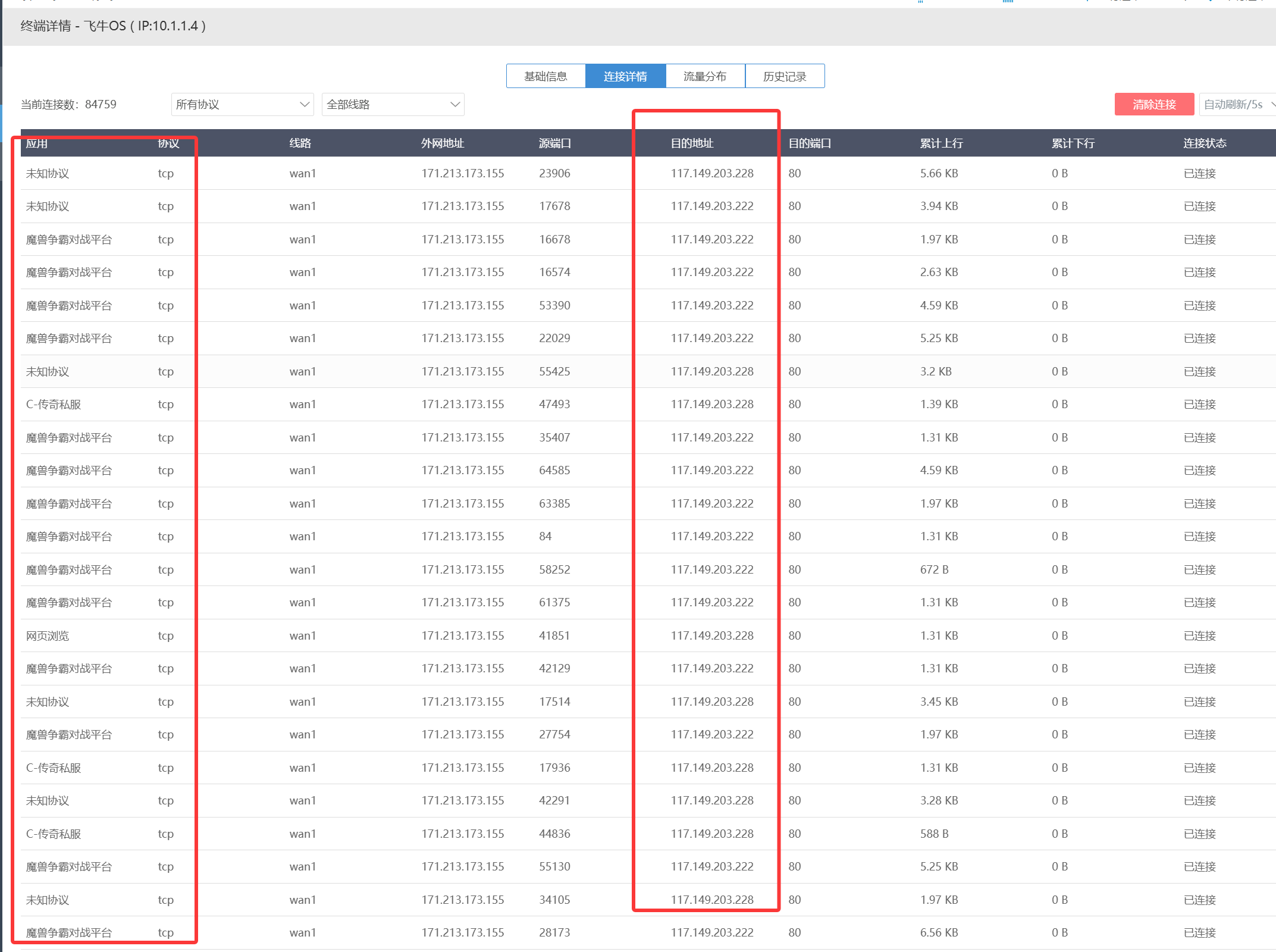Click the 目的端口 column header

pos(810,143)
